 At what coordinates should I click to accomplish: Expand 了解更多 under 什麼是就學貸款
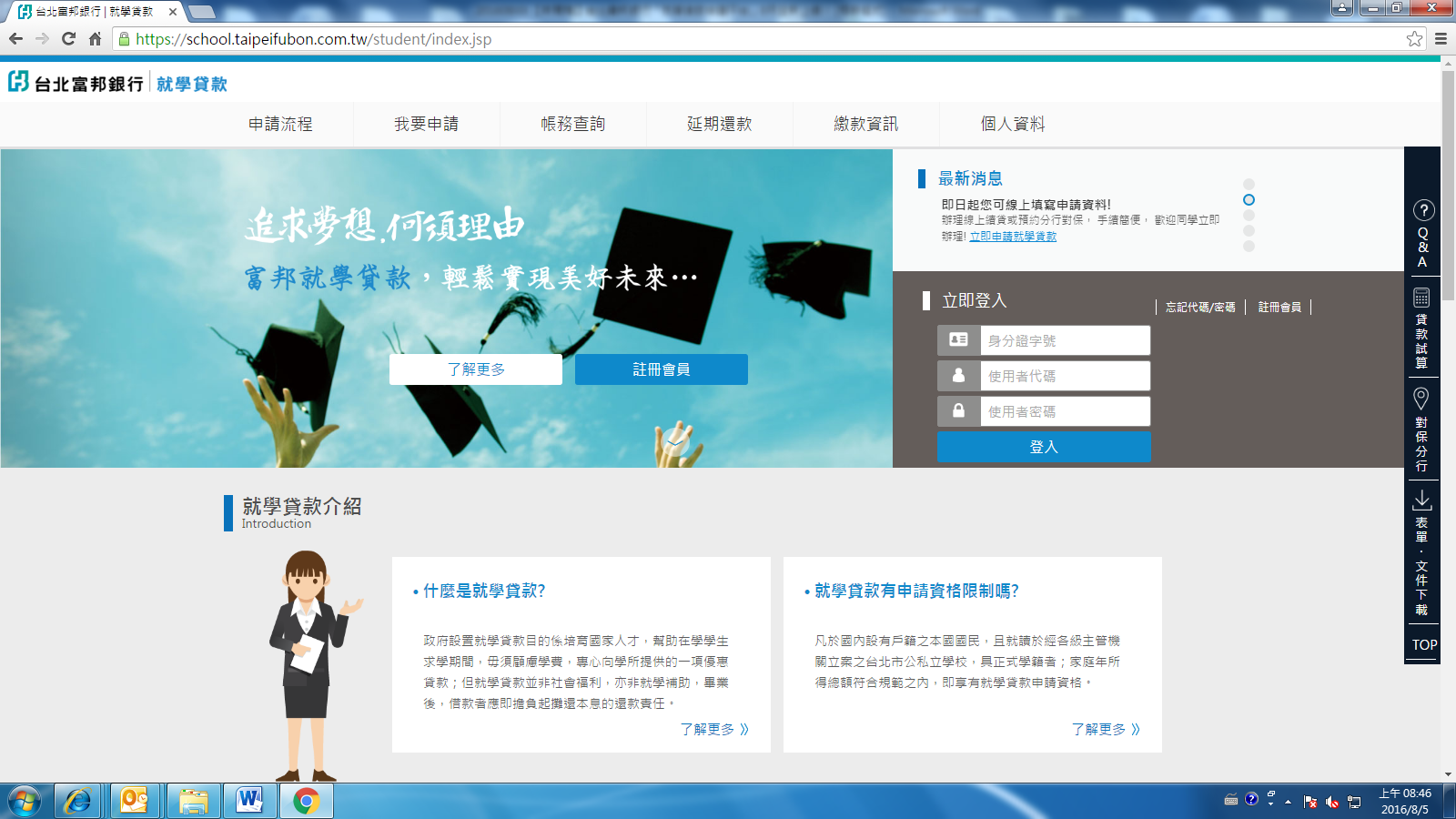pyautogui.click(x=713, y=729)
